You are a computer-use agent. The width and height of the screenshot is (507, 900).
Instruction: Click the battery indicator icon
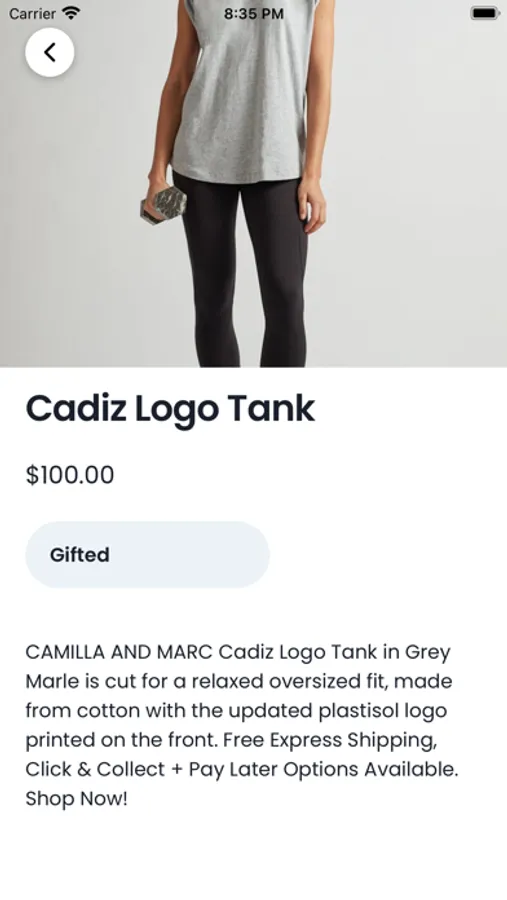pos(485,13)
